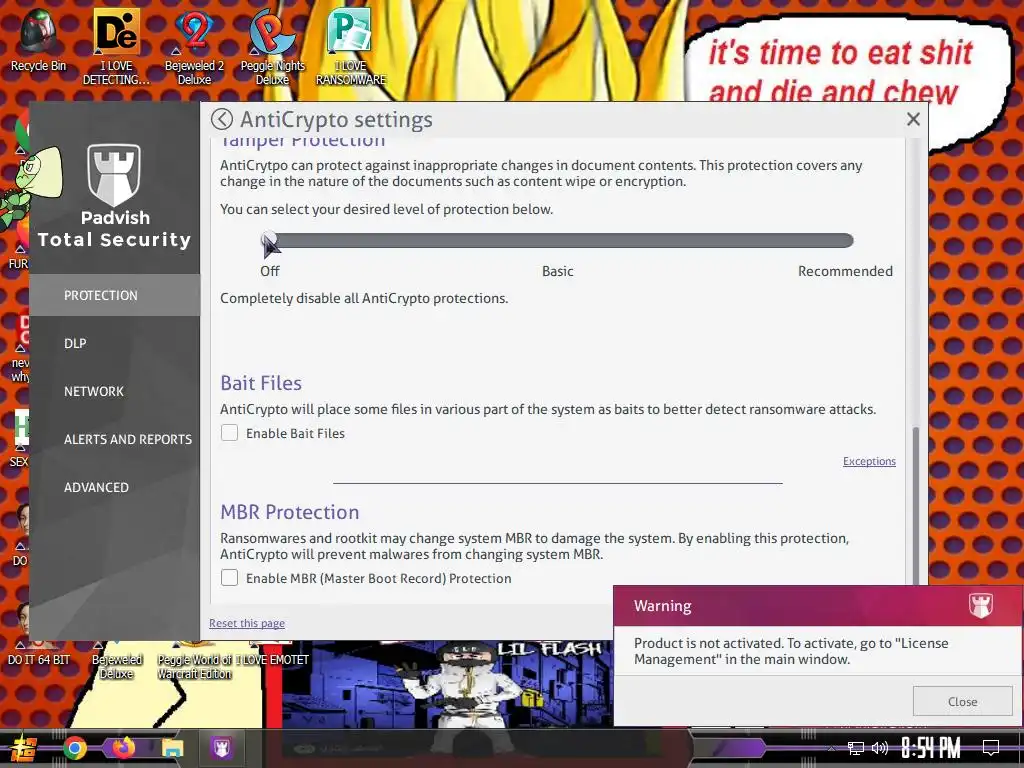This screenshot has height=768, width=1024.
Task: Close the AntiCrypto settings window
Action: 913,119
